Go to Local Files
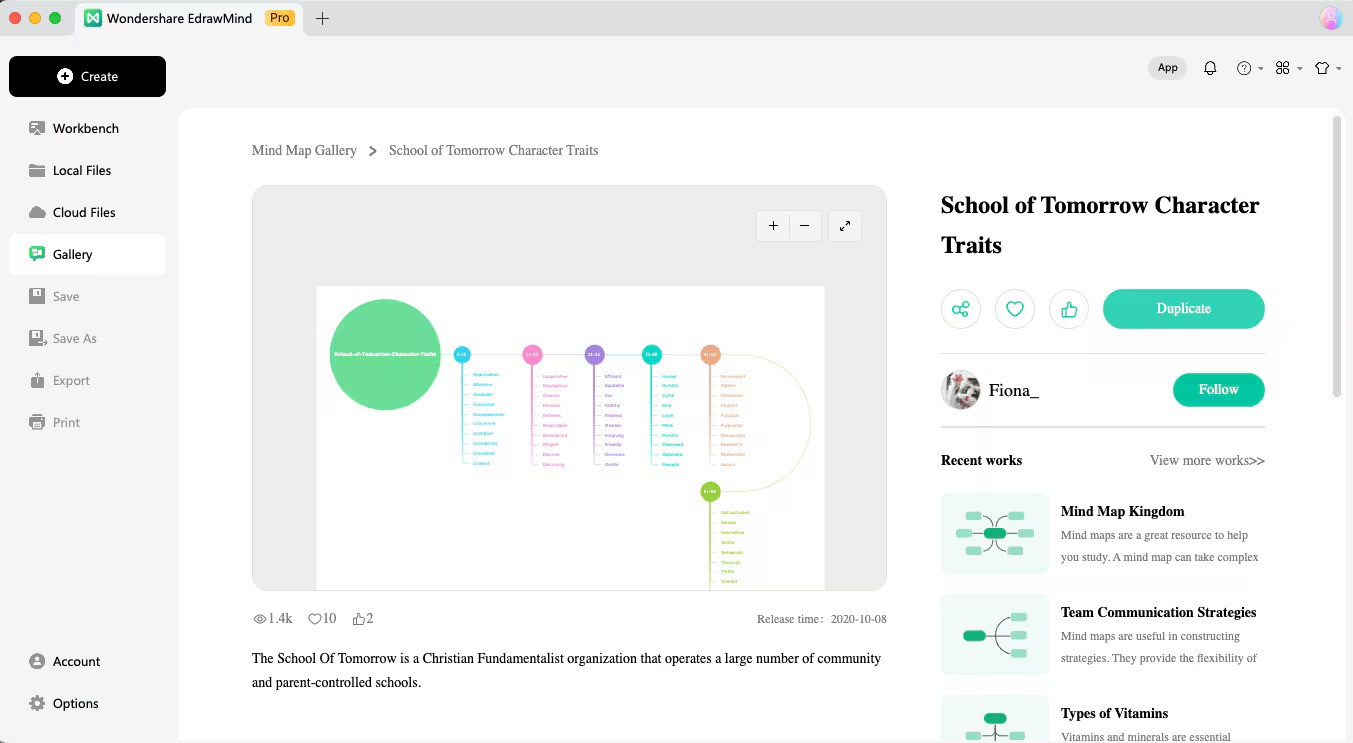The image size is (1353, 743). pyautogui.click(x=87, y=170)
